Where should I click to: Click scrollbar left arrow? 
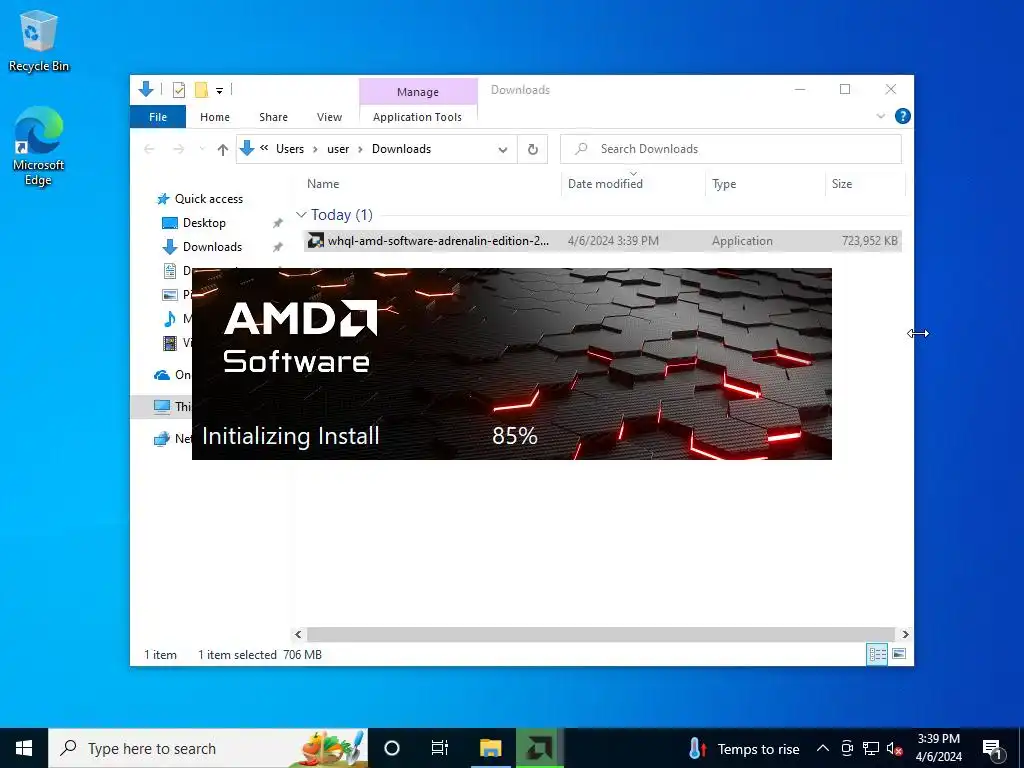[298, 634]
